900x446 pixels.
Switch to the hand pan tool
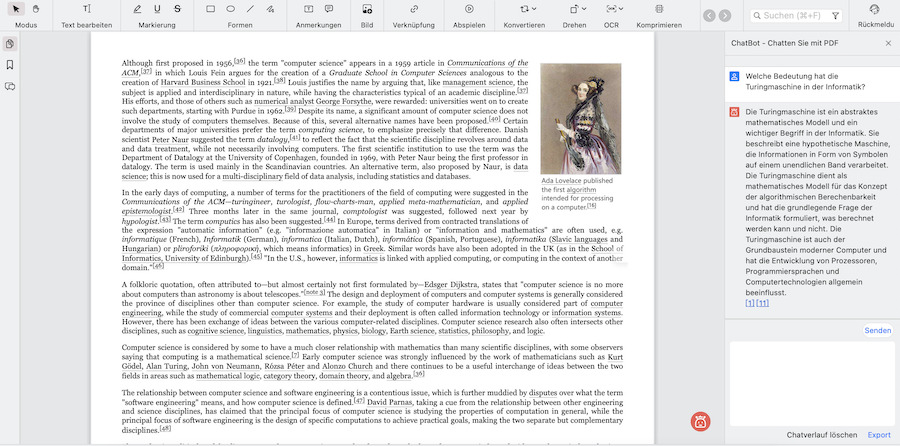coord(36,8)
